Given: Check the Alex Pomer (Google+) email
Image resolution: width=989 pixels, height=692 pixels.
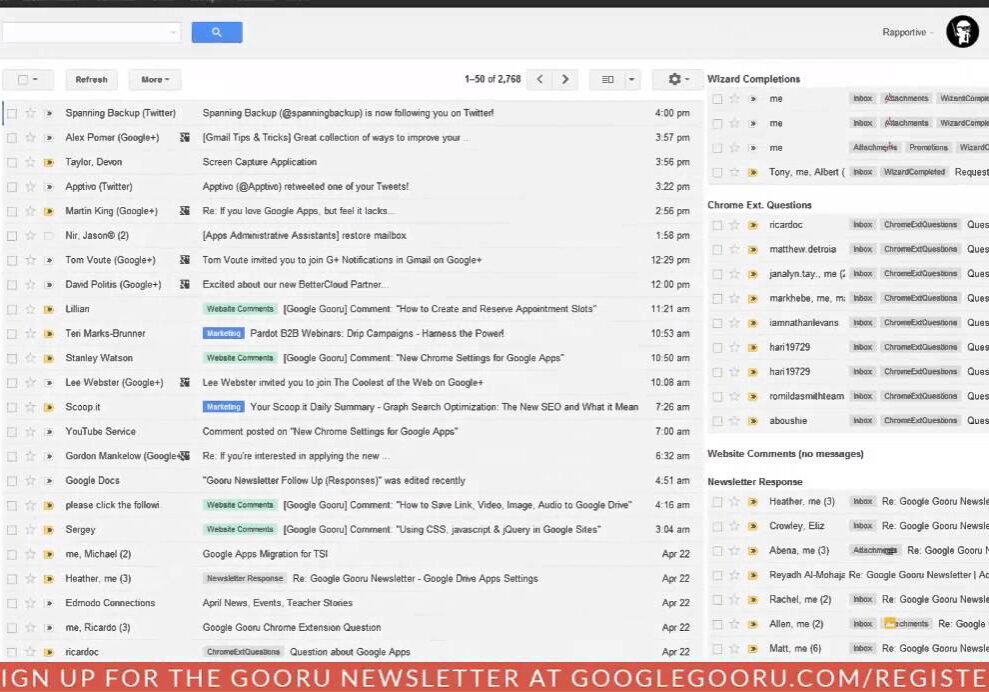Looking at the screenshot, I should click(12, 138).
